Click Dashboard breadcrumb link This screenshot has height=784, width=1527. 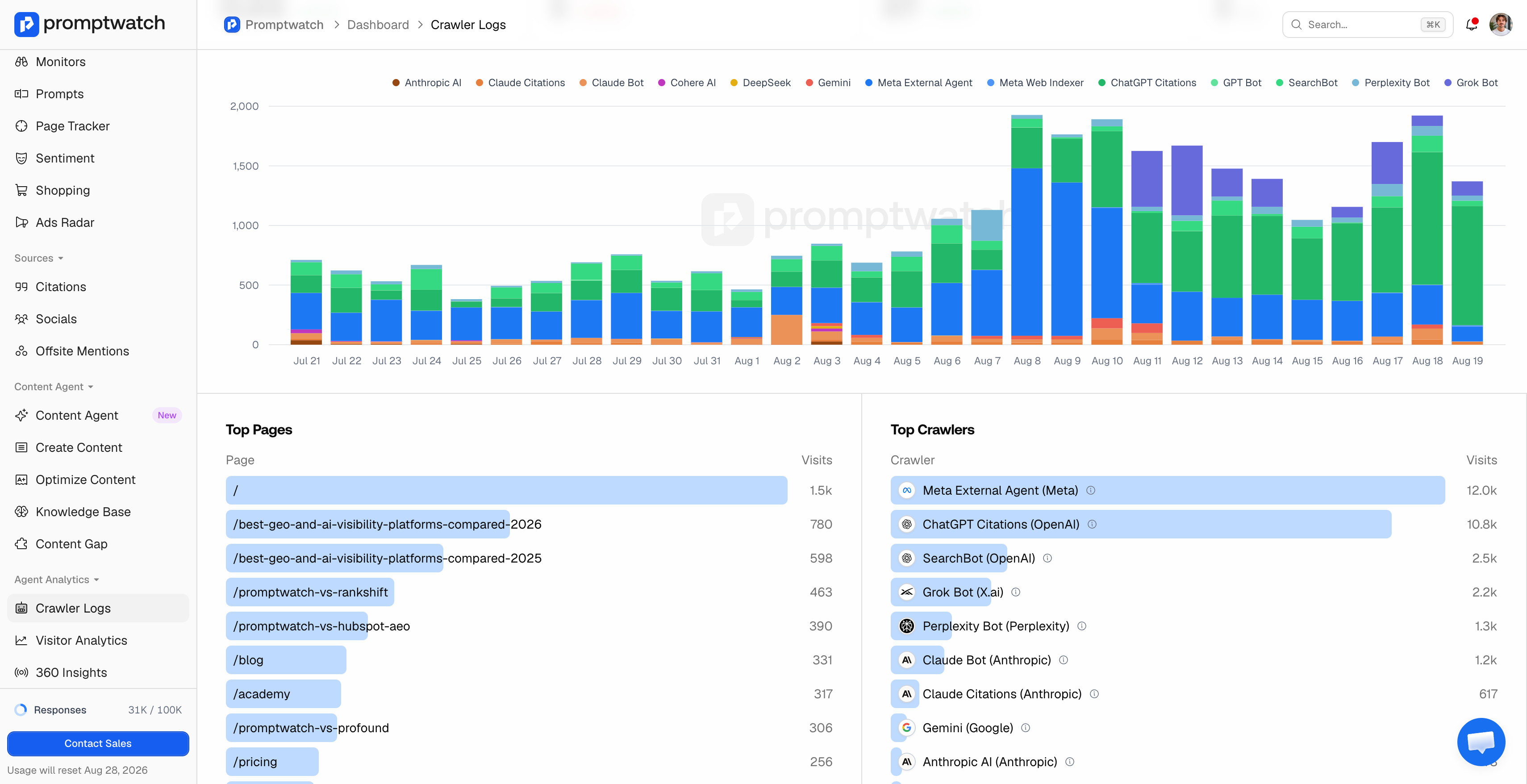coord(378,24)
